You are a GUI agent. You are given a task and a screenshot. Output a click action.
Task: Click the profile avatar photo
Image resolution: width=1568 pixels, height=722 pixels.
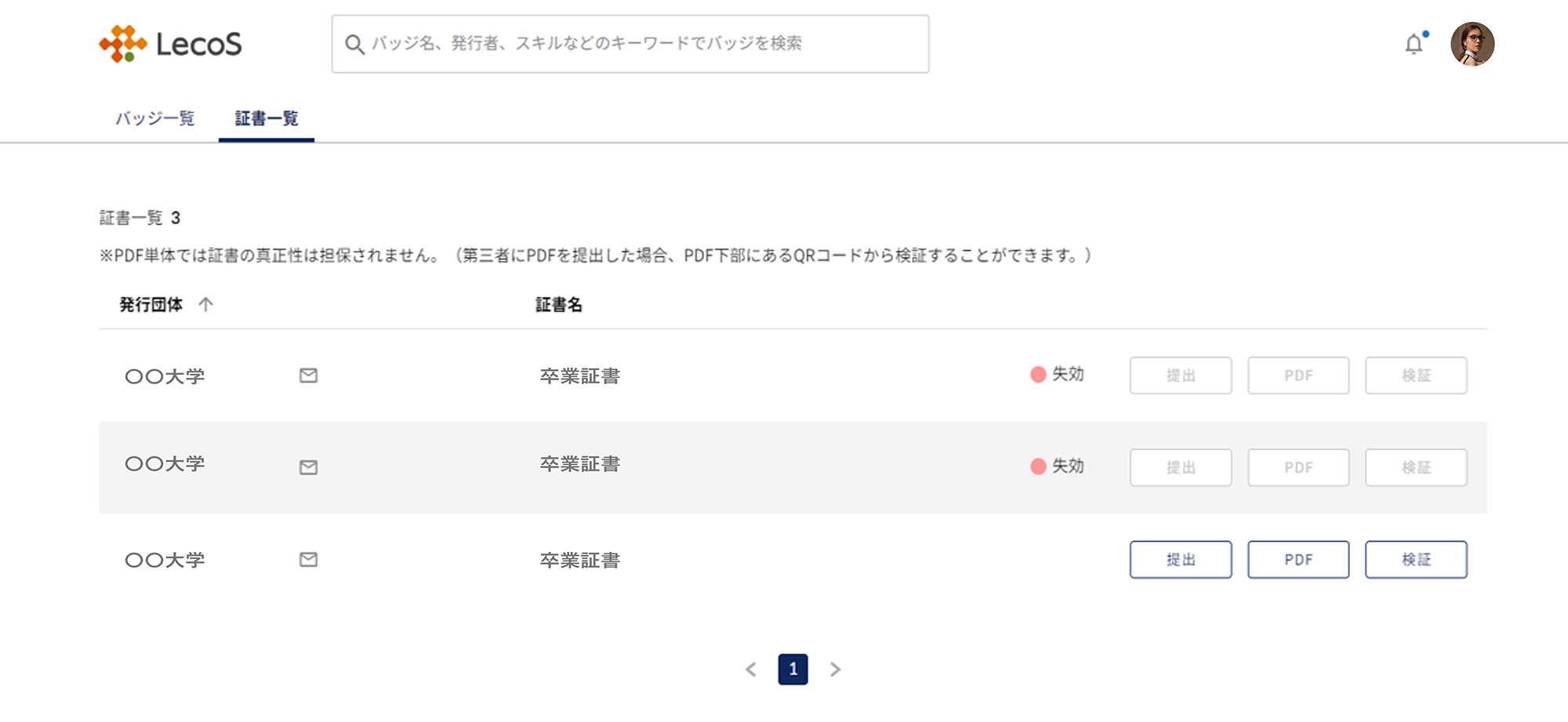1473,45
